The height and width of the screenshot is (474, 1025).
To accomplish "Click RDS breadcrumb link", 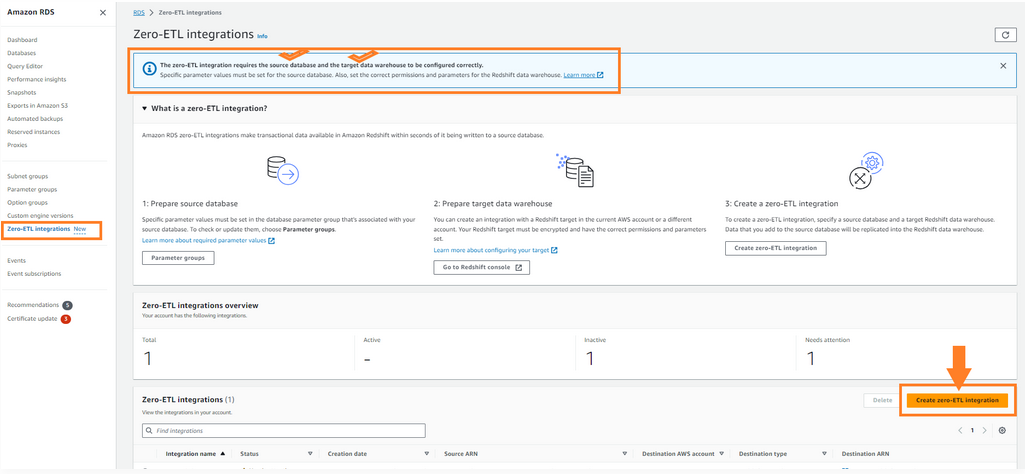I will pos(139,12).
